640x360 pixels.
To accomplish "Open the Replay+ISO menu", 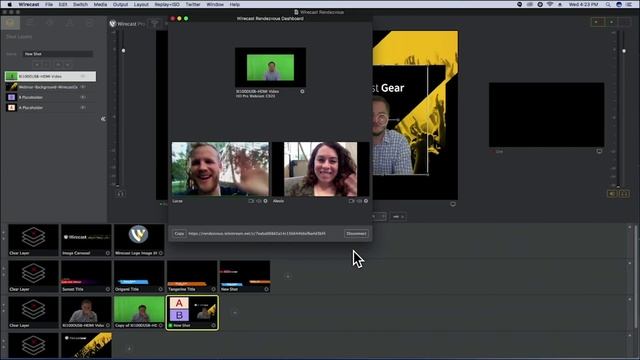I will [x=167, y=4].
